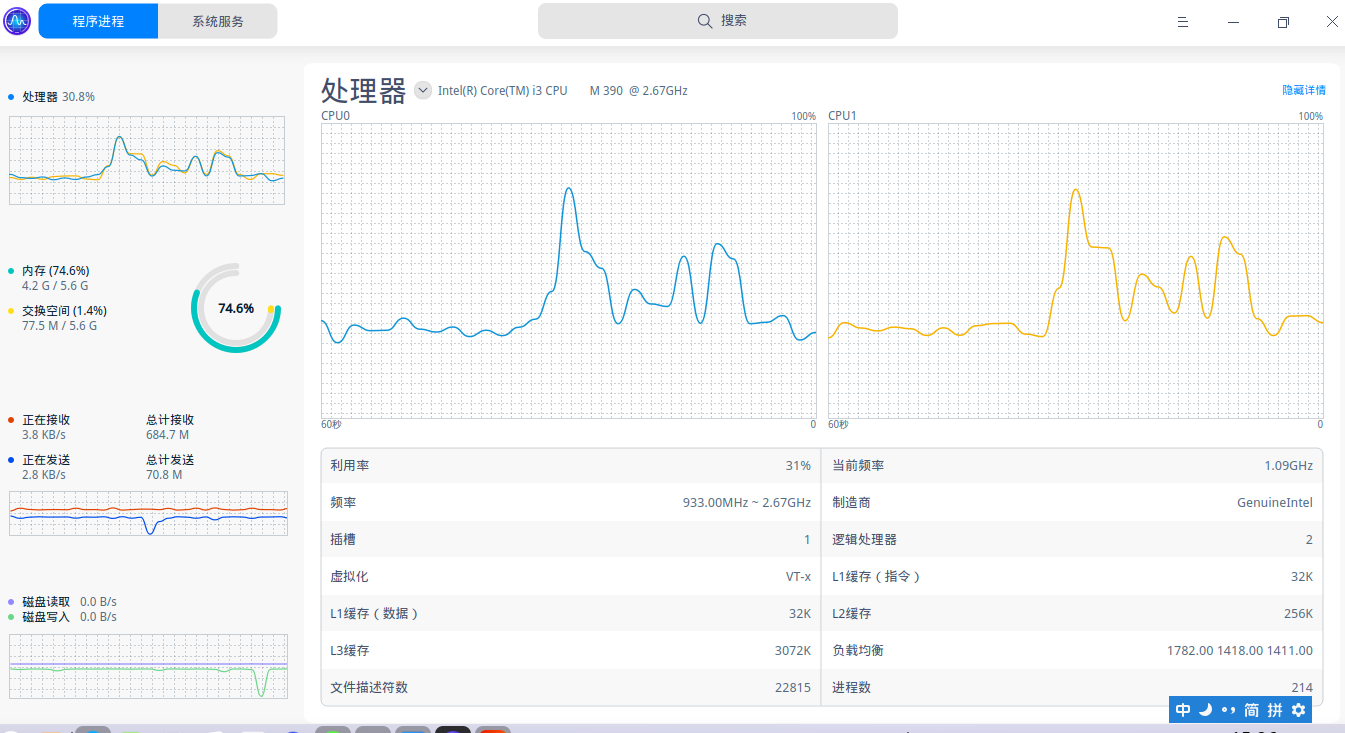The width and height of the screenshot is (1345, 733).
Task: Click the System Monitor app logo
Action: pos(18,21)
